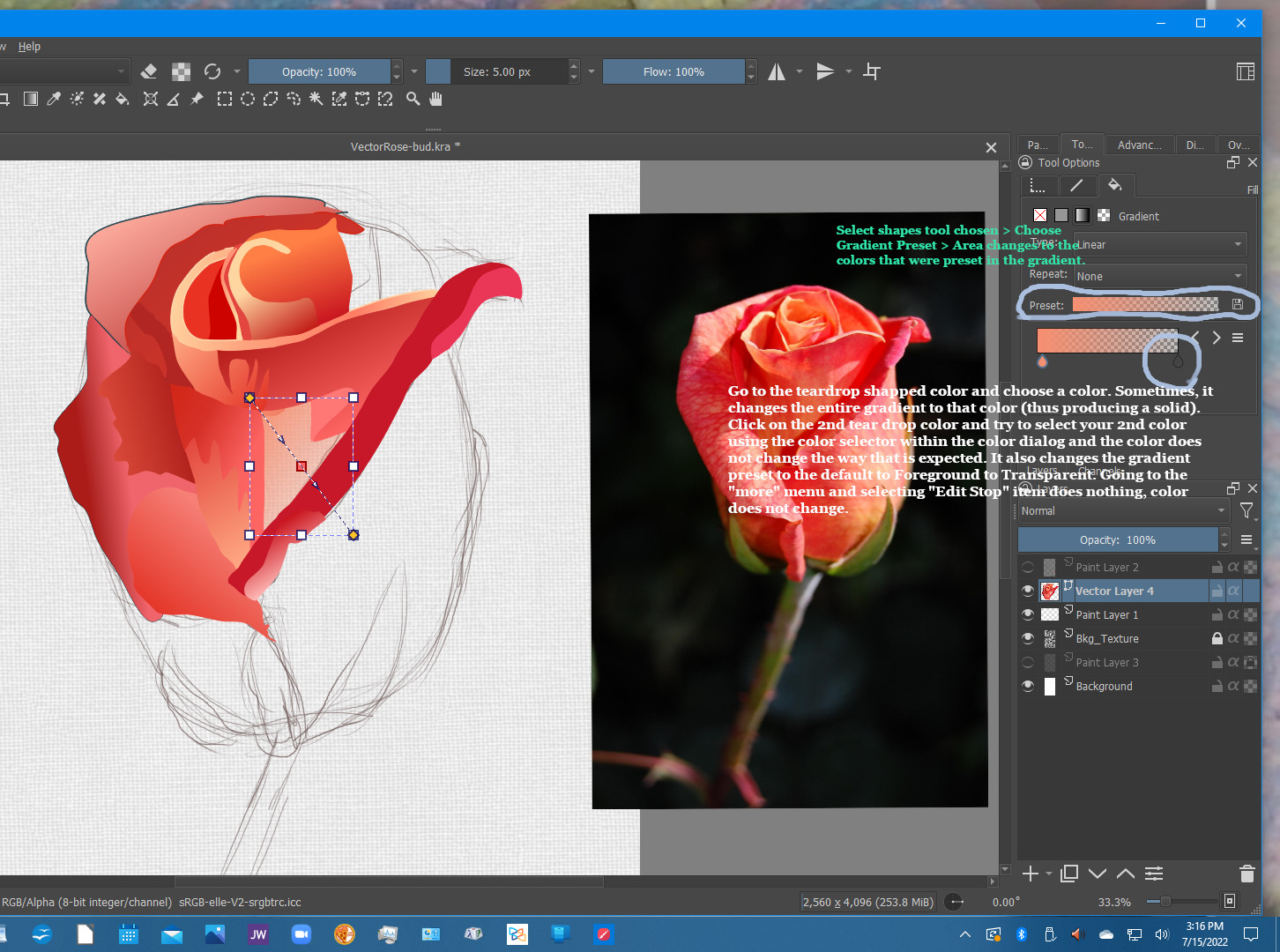Set fill to No Fill button

tap(1040, 215)
